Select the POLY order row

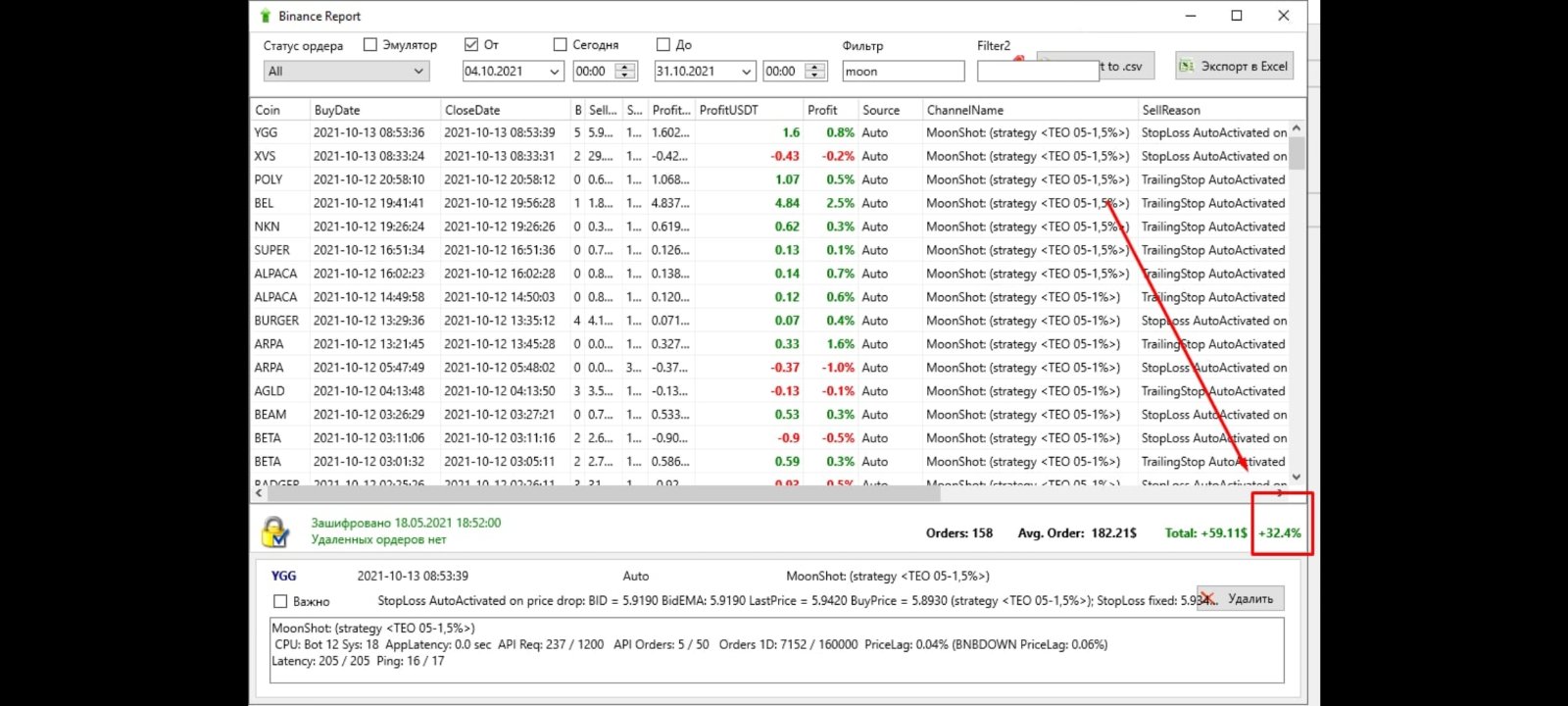pyautogui.click(x=770, y=179)
